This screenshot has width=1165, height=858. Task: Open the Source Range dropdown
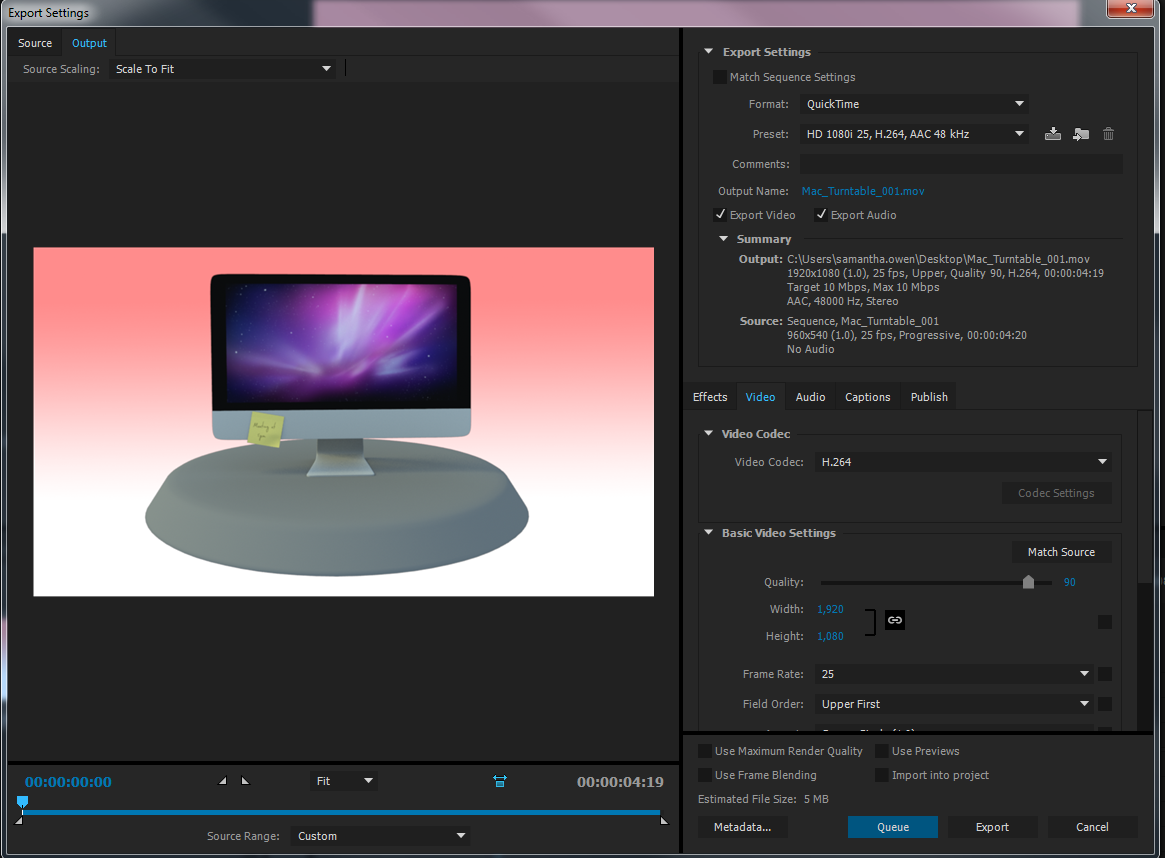pos(380,835)
